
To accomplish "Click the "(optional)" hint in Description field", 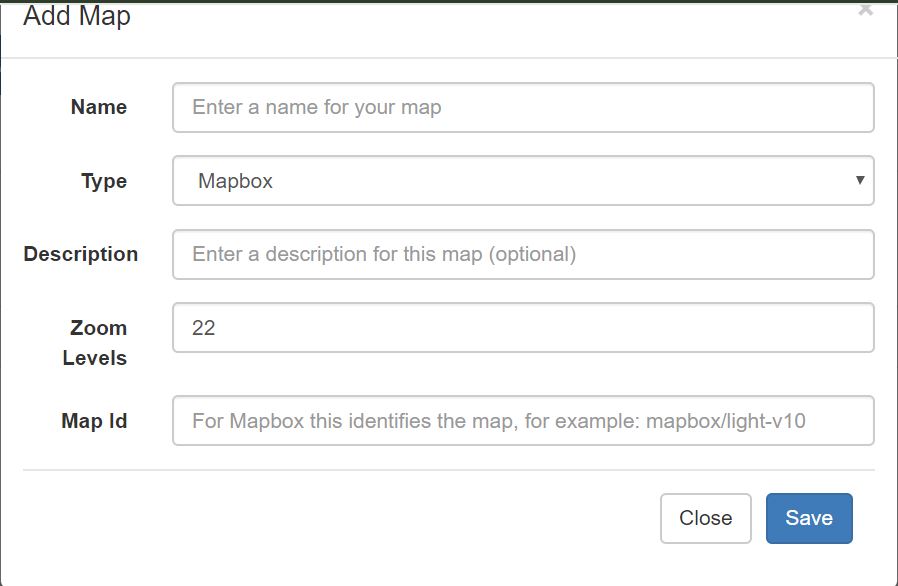I will tap(532, 254).
